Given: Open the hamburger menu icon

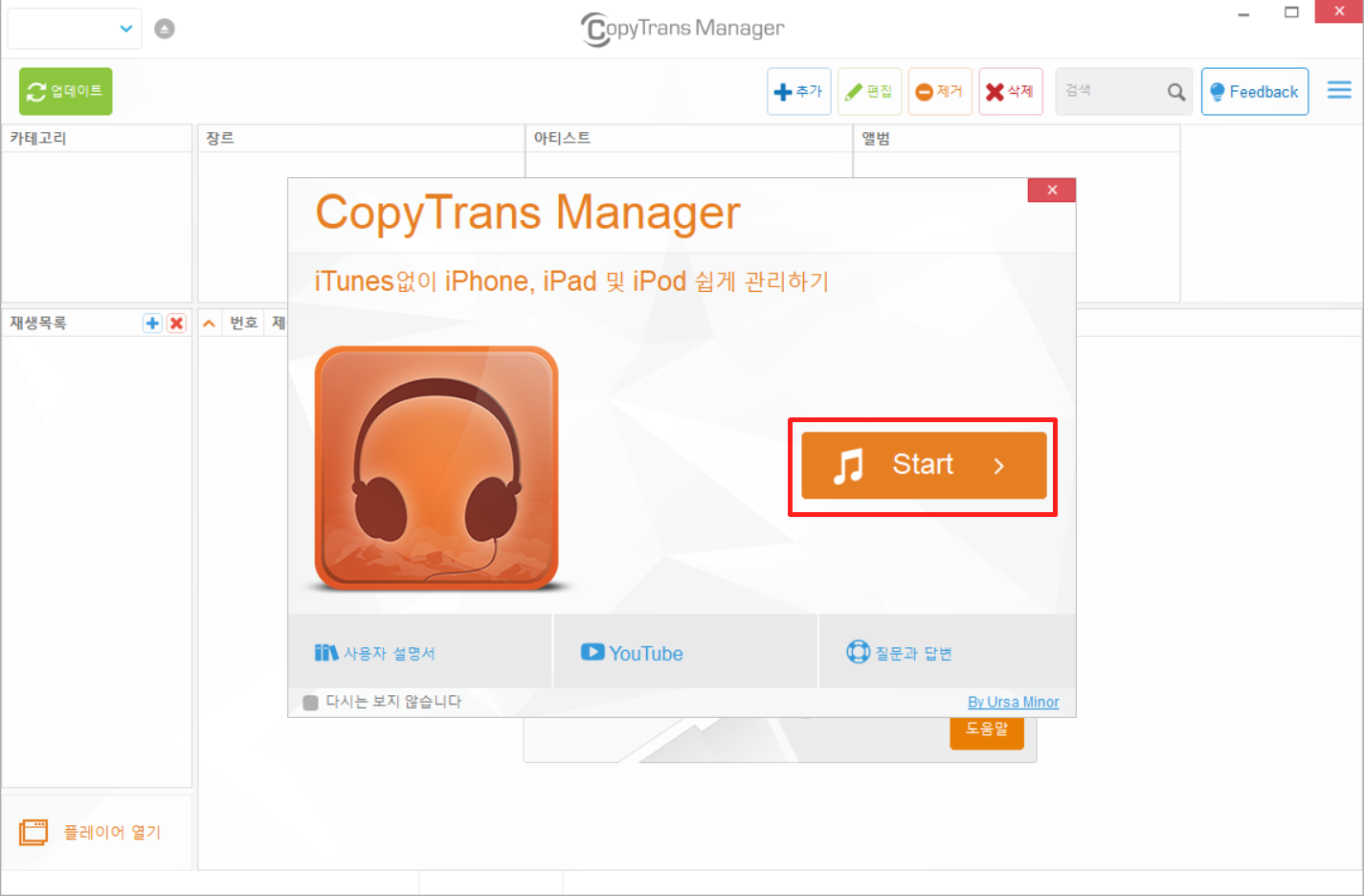Looking at the screenshot, I should tap(1339, 90).
